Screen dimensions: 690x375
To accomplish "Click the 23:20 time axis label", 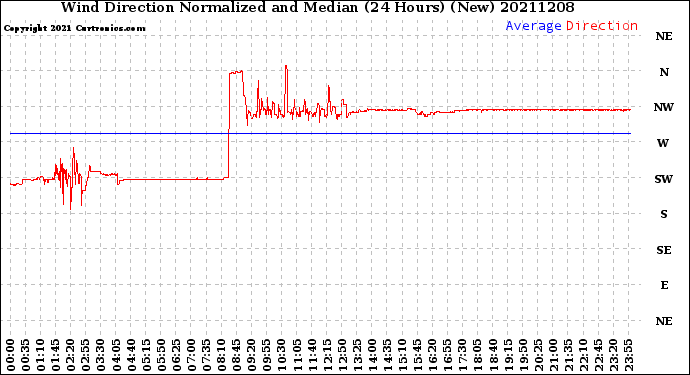I will click(x=613, y=355).
